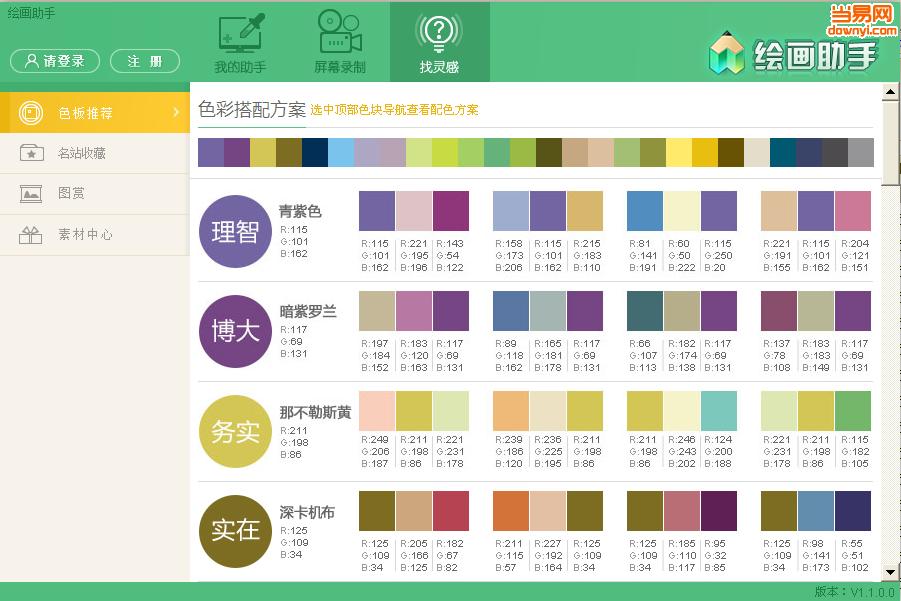Click the 素材中心 gift box icon
This screenshot has width=901, height=601.
[x=31, y=235]
